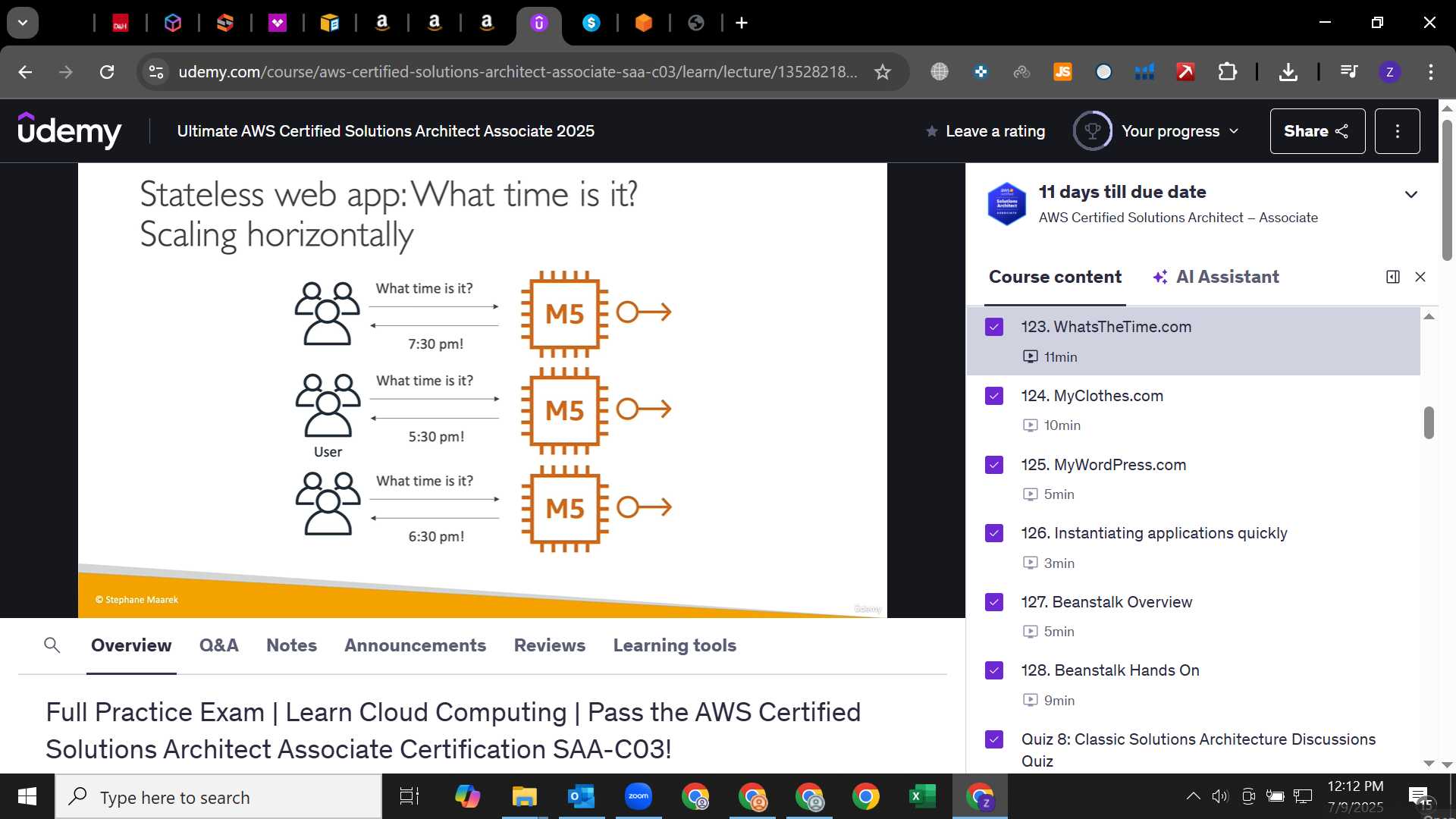Viewport: 1456px width, 819px height.
Task: Uncheck lecture 123 WhatsTheTime.com checkbox
Action: coord(994,327)
